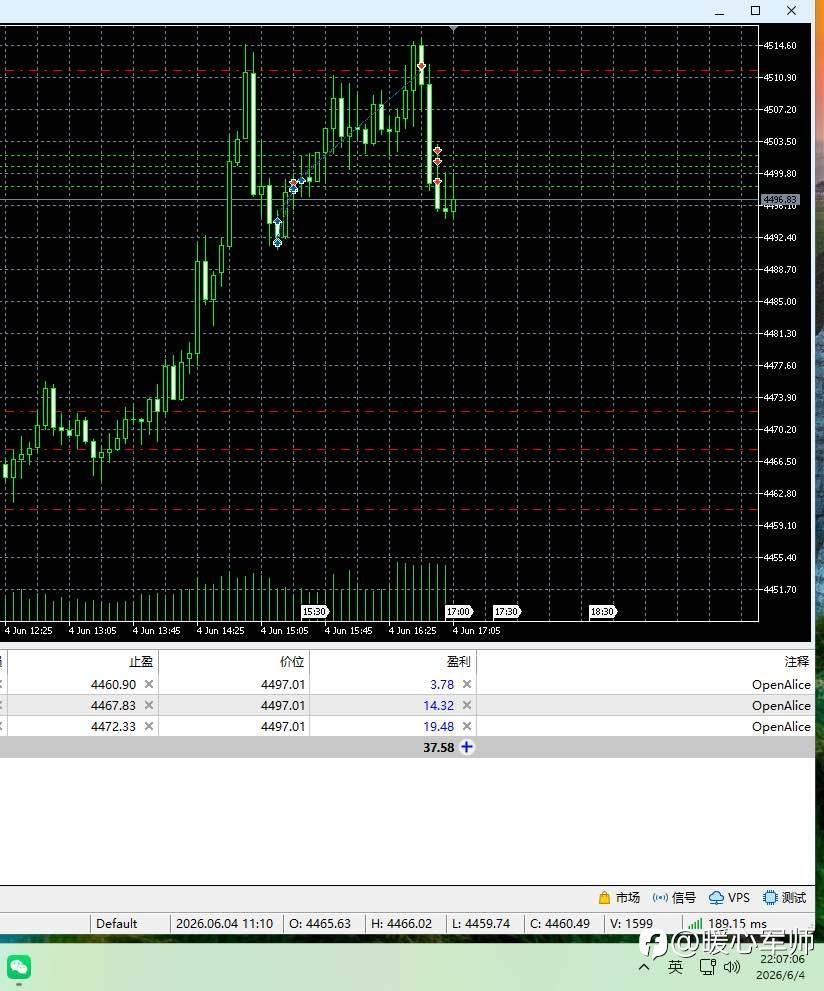The height and width of the screenshot is (991, 824).
Task: Select the profit value 14.32
Action: pos(439,705)
